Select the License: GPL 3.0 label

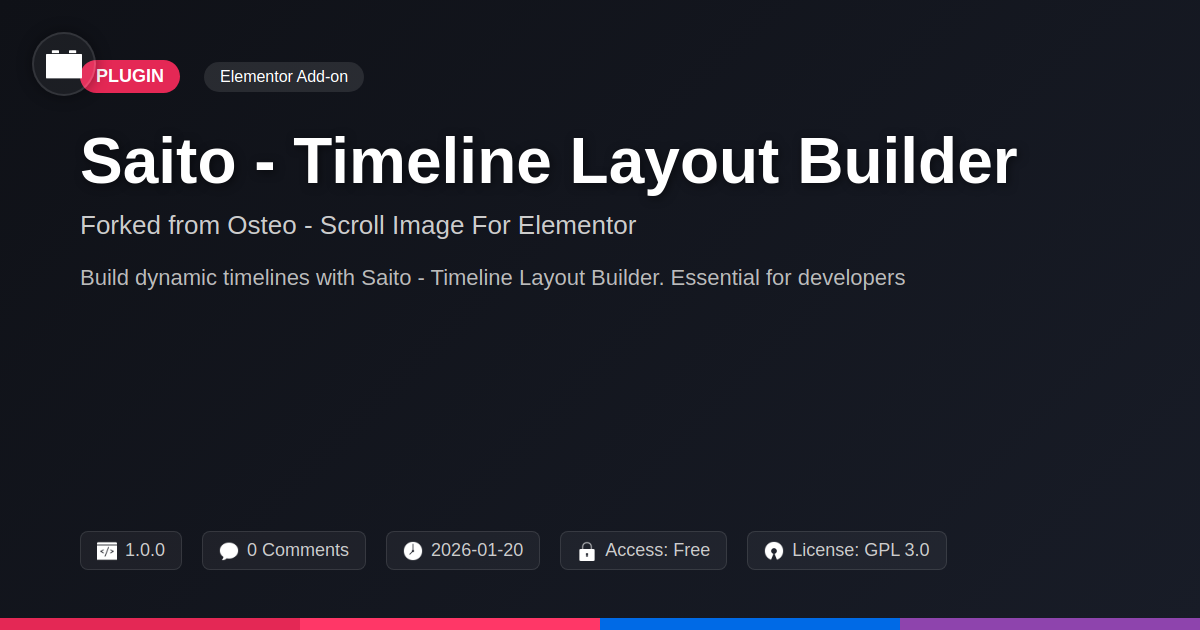(860, 550)
